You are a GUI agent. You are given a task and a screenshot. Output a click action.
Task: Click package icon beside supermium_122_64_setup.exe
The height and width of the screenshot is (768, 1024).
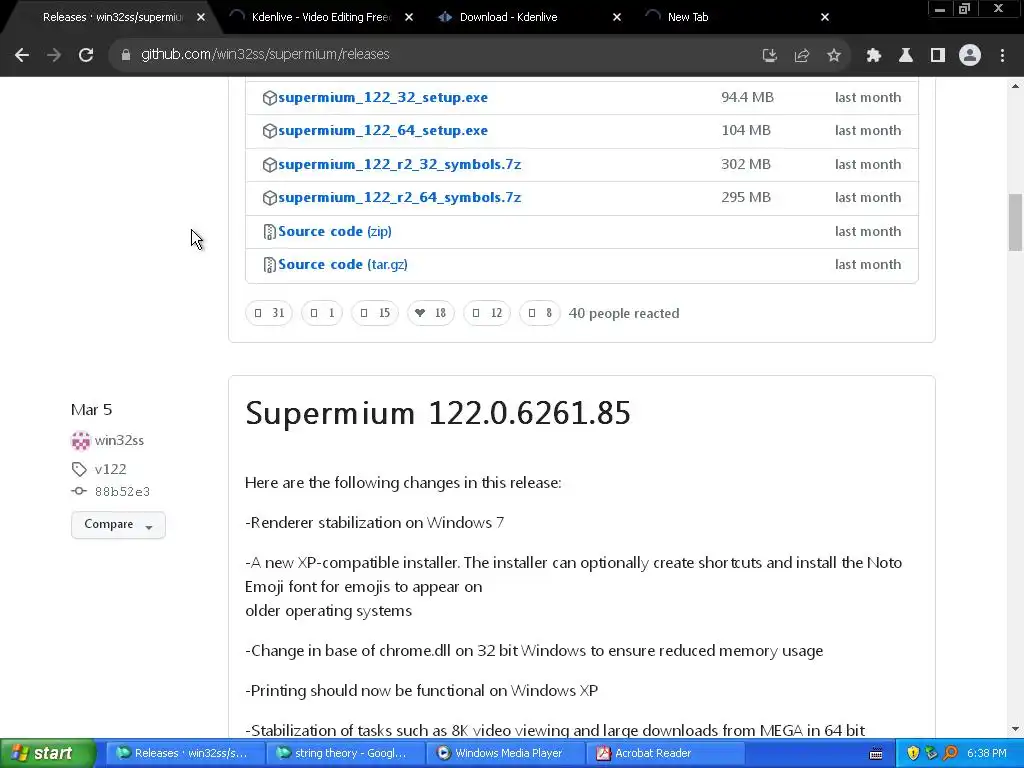tap(269, 131)
